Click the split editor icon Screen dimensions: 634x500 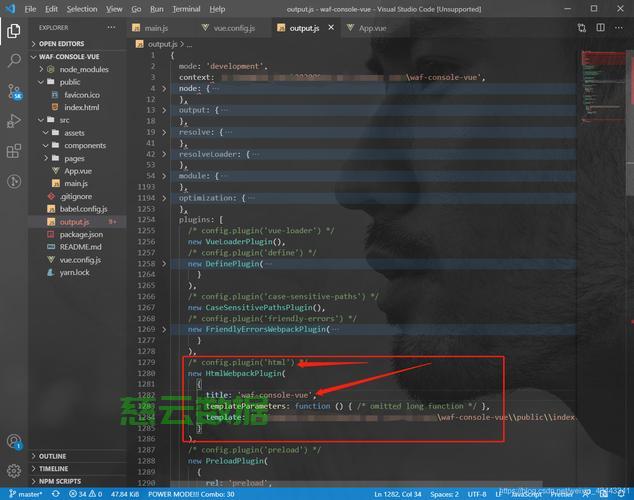pos(583,28)
